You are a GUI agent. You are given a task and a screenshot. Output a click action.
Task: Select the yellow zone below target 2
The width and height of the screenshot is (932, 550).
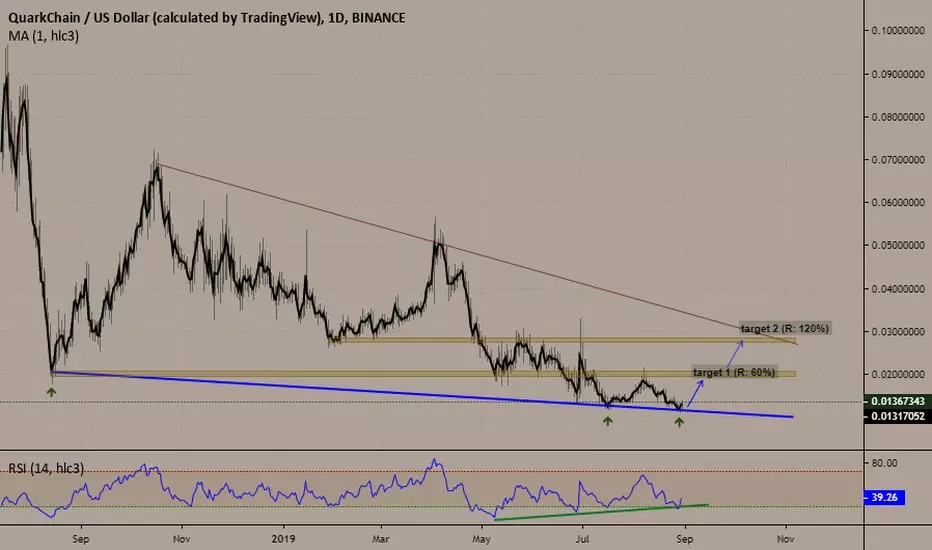click(563, 340)
